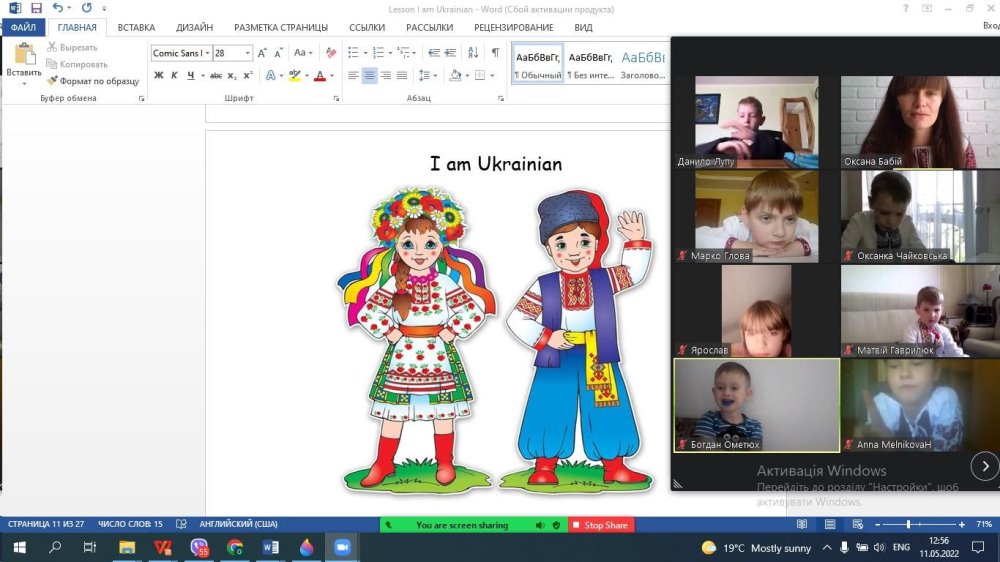Screen dimensions: 1000x562
Task: Apply numbered list
Action: click(x=378, y=53)
